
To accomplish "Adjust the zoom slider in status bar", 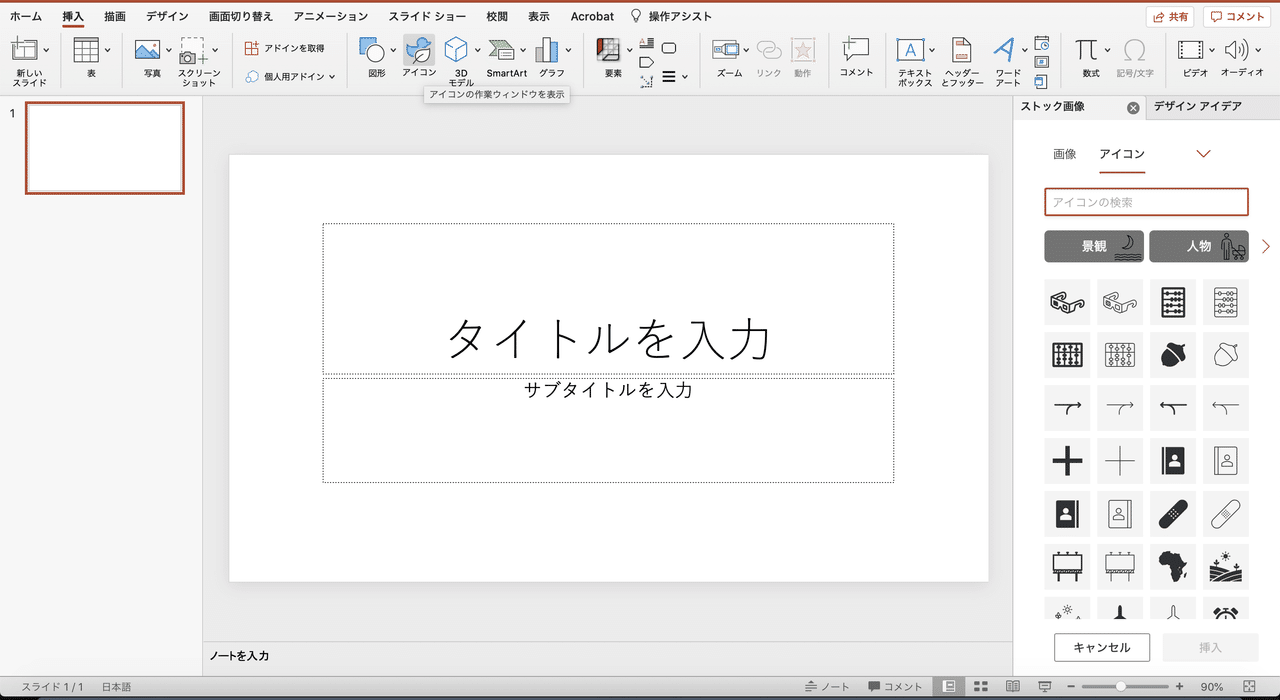I will pyautogui.click(x=1122, y=687).
